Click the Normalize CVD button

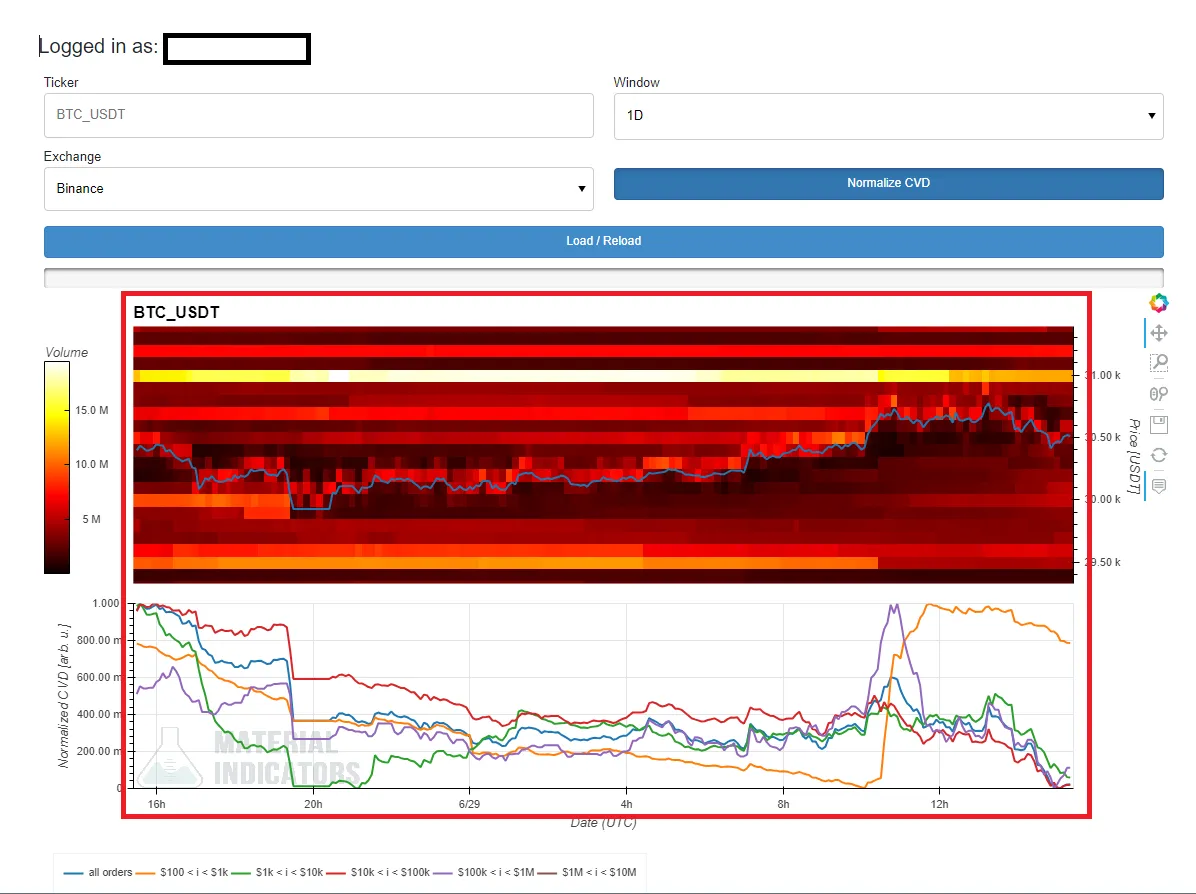coord(888,183)
